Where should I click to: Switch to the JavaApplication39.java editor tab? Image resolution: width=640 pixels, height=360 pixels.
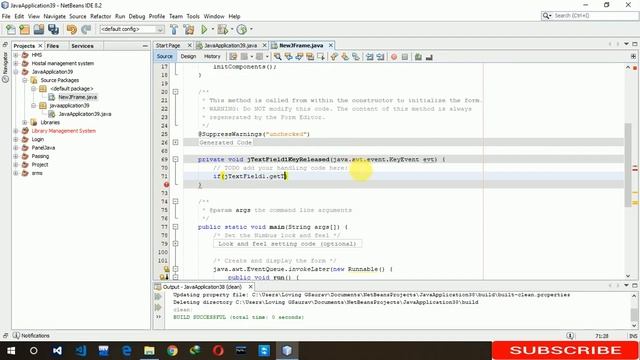pyautogui.click(x=230, y=45)
